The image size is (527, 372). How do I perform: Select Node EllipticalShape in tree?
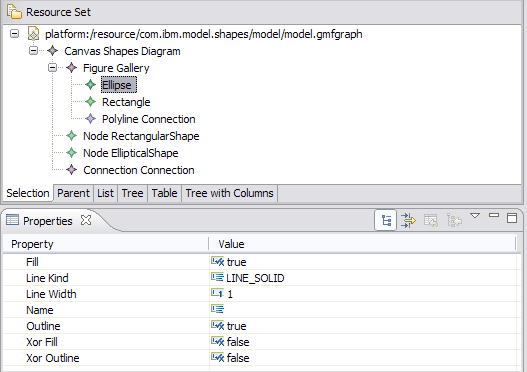pos(131,153)
